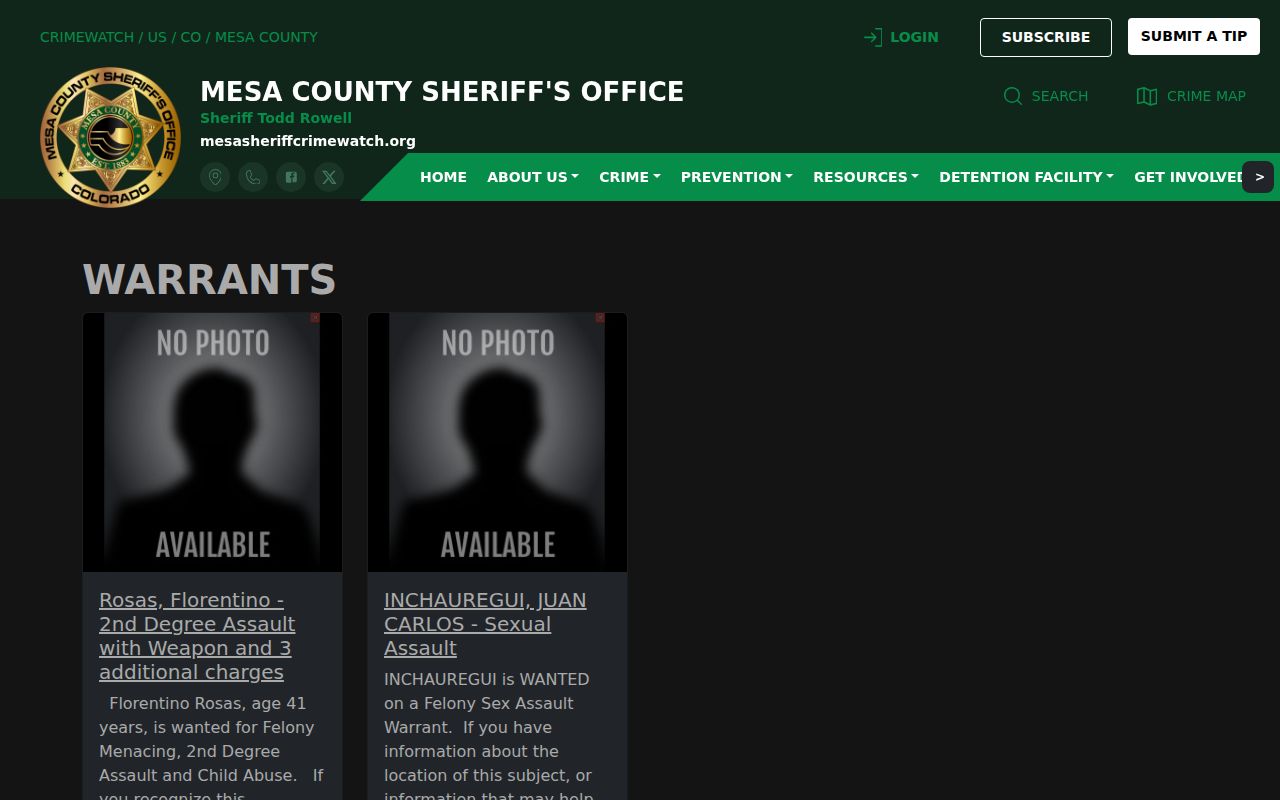Expand the About Us dropdown menu
Image resolution: width=1280 pixels, height=800 pixels.
pyautogui.click(x=533, y=177)
